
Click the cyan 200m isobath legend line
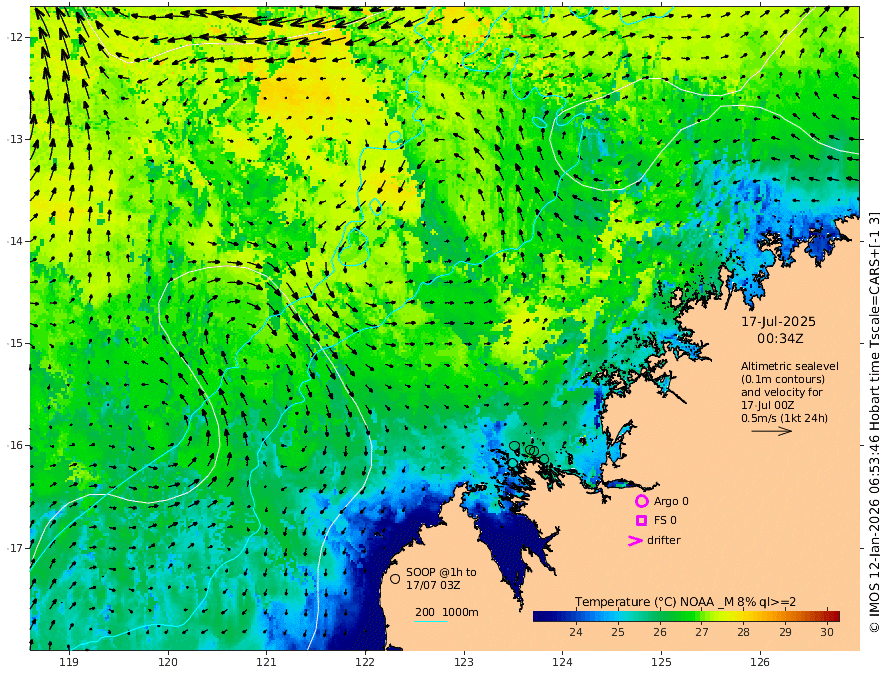pos(431,621)
